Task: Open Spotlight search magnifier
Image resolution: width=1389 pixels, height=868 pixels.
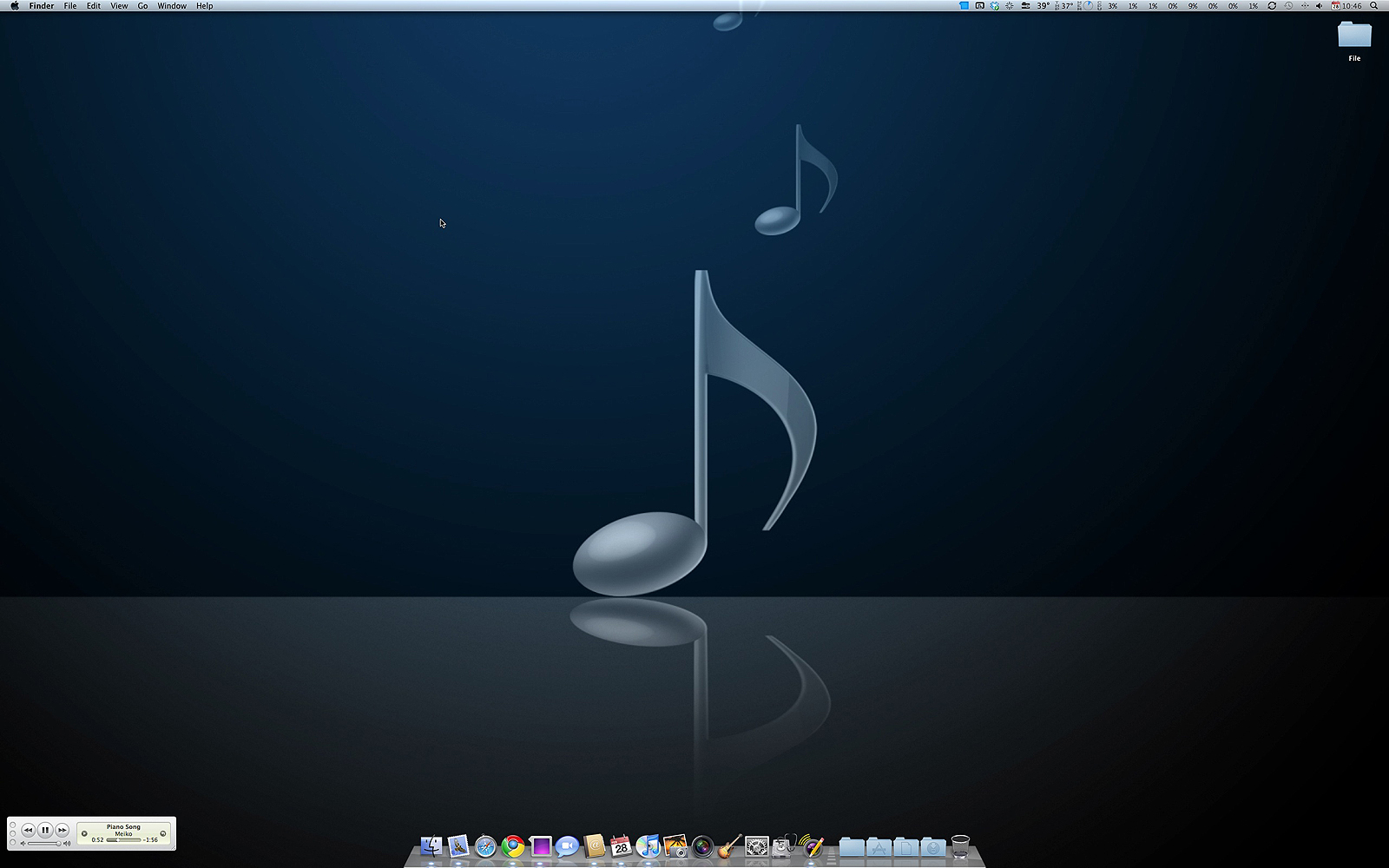Action: [1373, 6]
